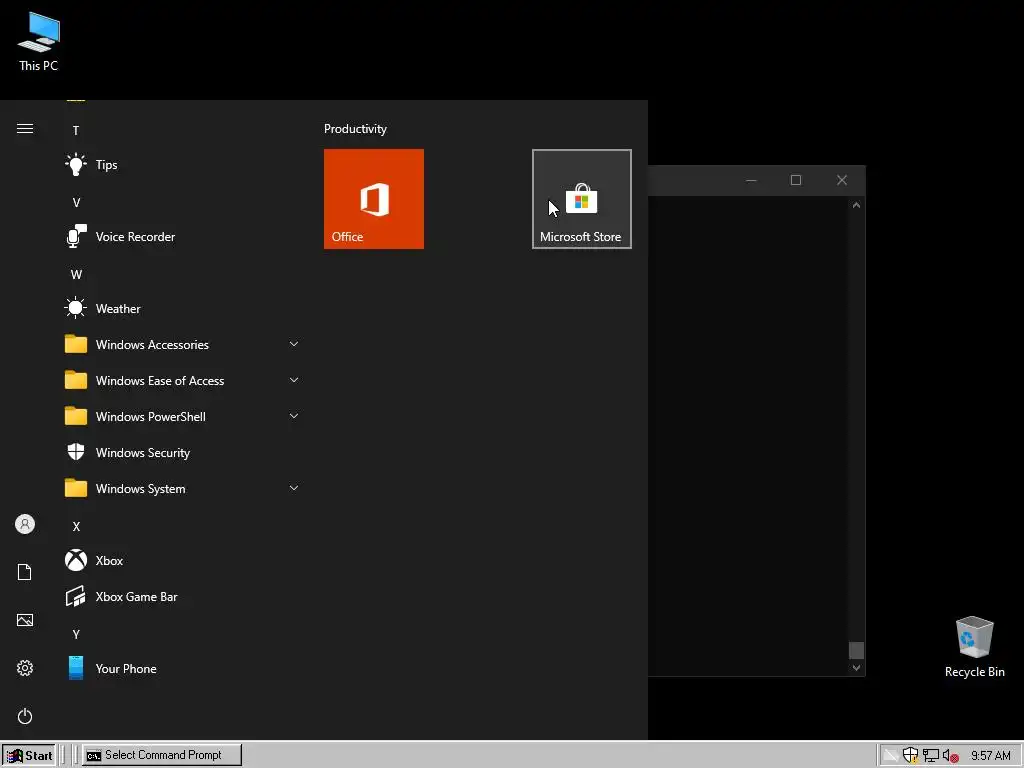The image size is (1024, 768).
Task: Select the This PC desktop icon
Action: (x=39, y=42)
